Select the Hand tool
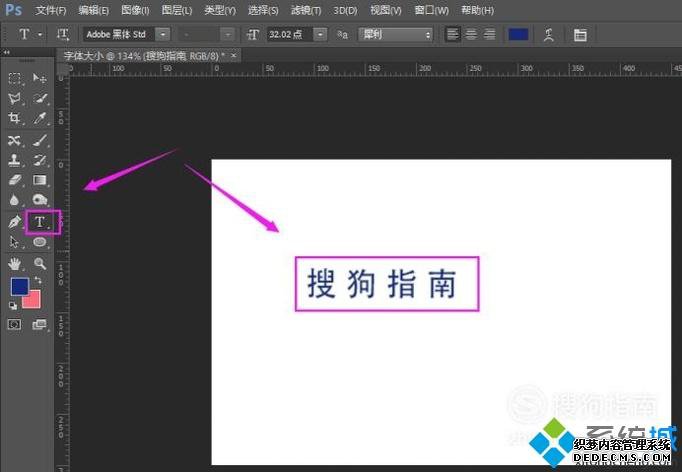 (14, 264)
